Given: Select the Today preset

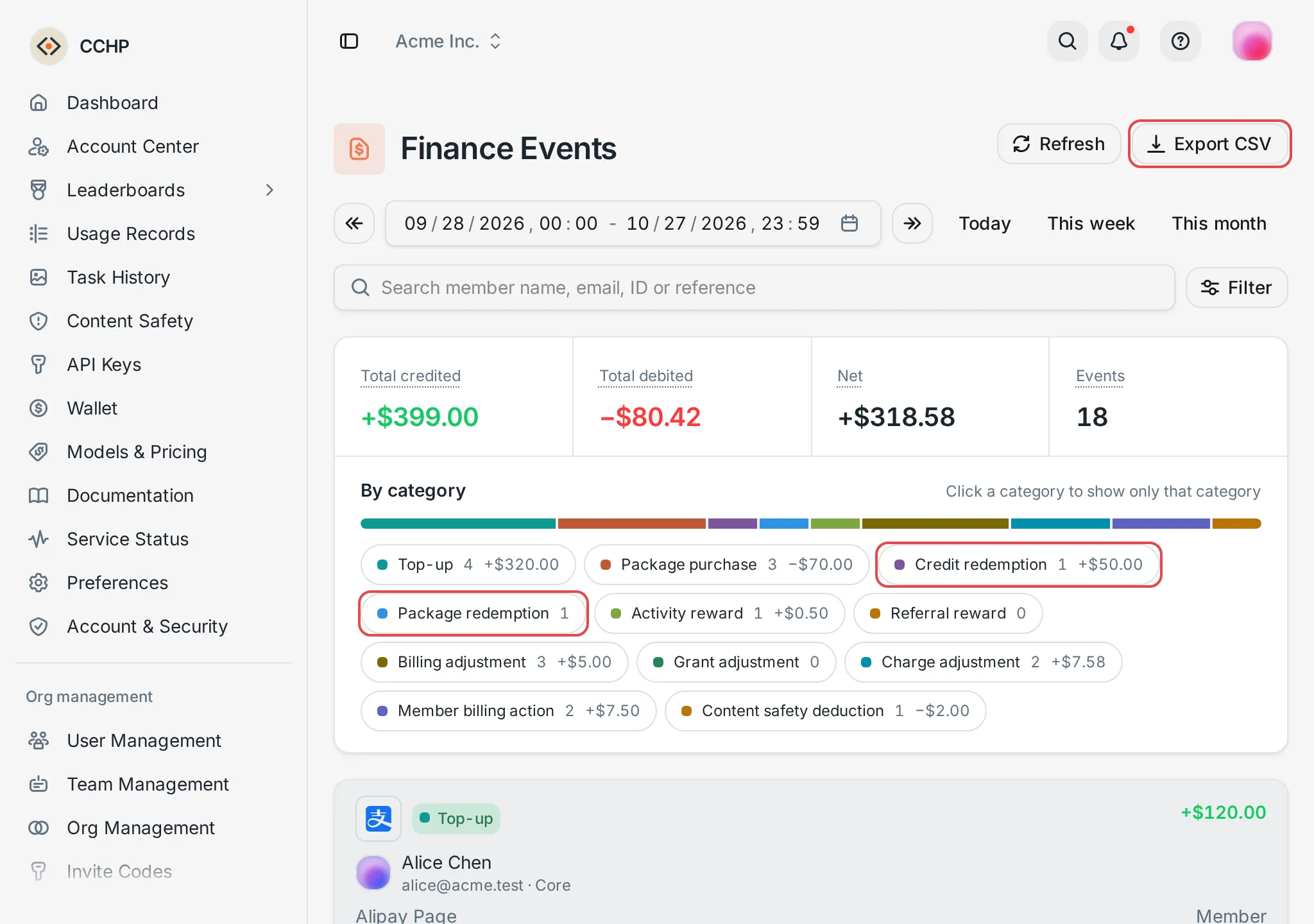Looking at the screenshot, I should pos(985,223).
